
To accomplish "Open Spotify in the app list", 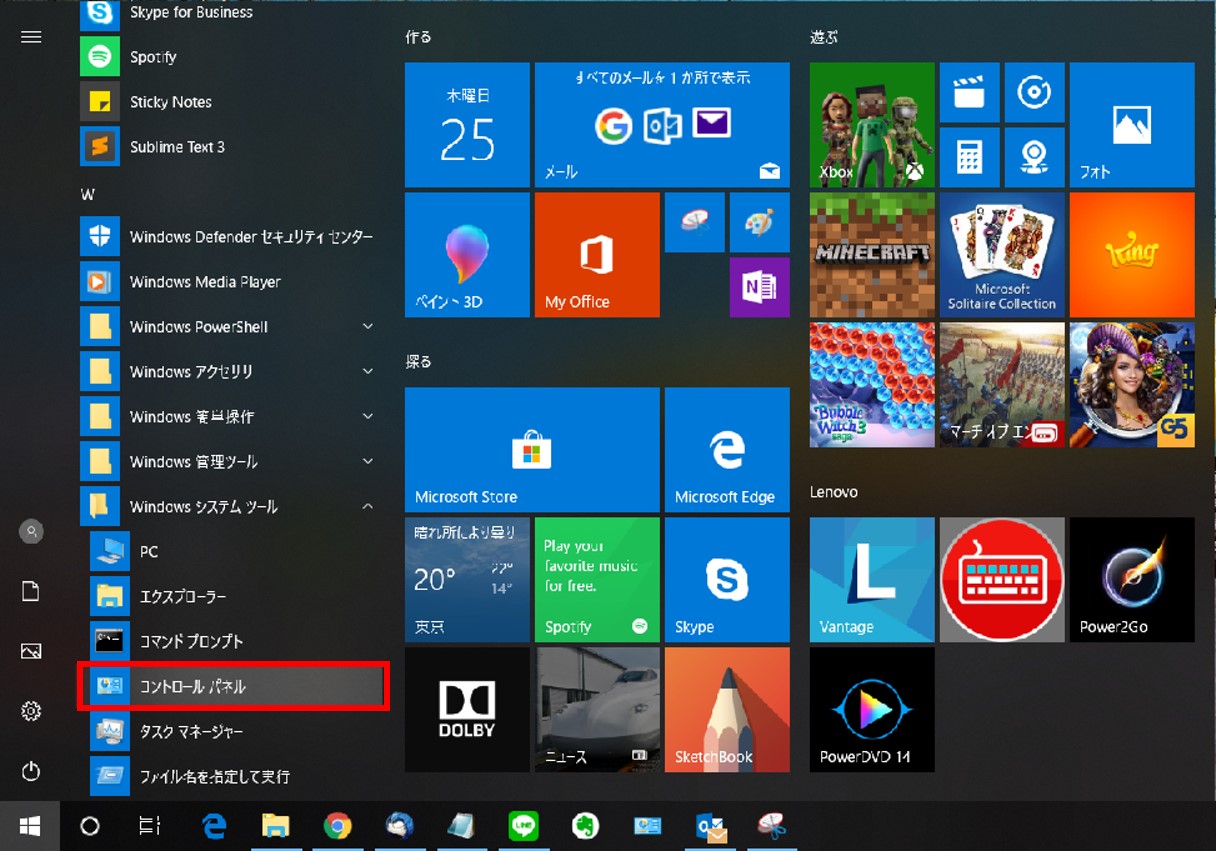I will [230, 57].
